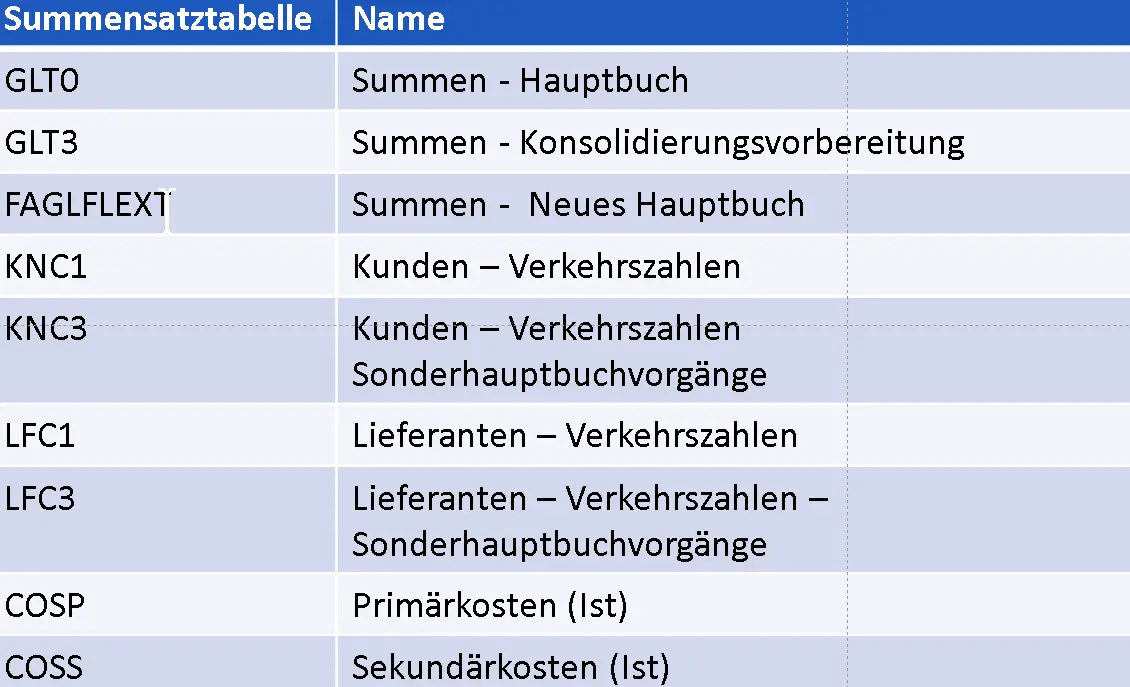
Task: Select the GLT0 table cell
Action: (x=42, y=80)
